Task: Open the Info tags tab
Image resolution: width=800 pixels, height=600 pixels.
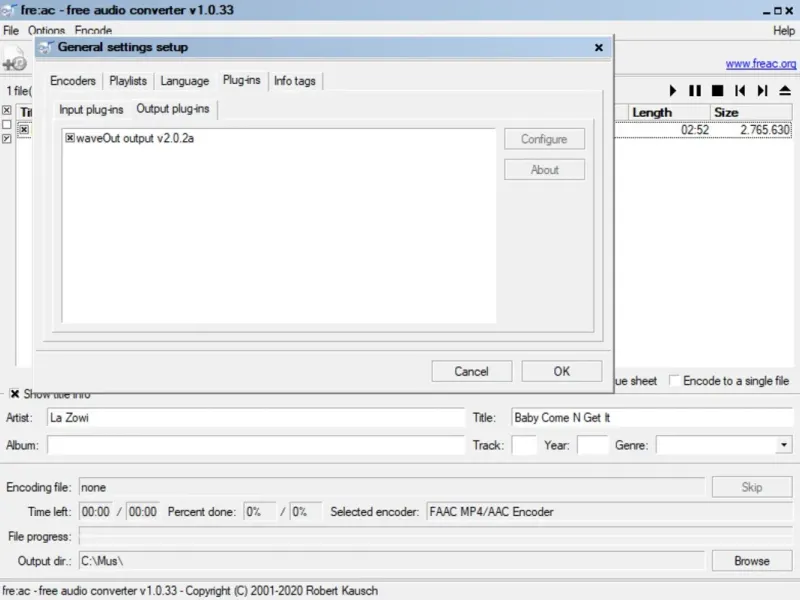Action: click(x=295, y=81)
